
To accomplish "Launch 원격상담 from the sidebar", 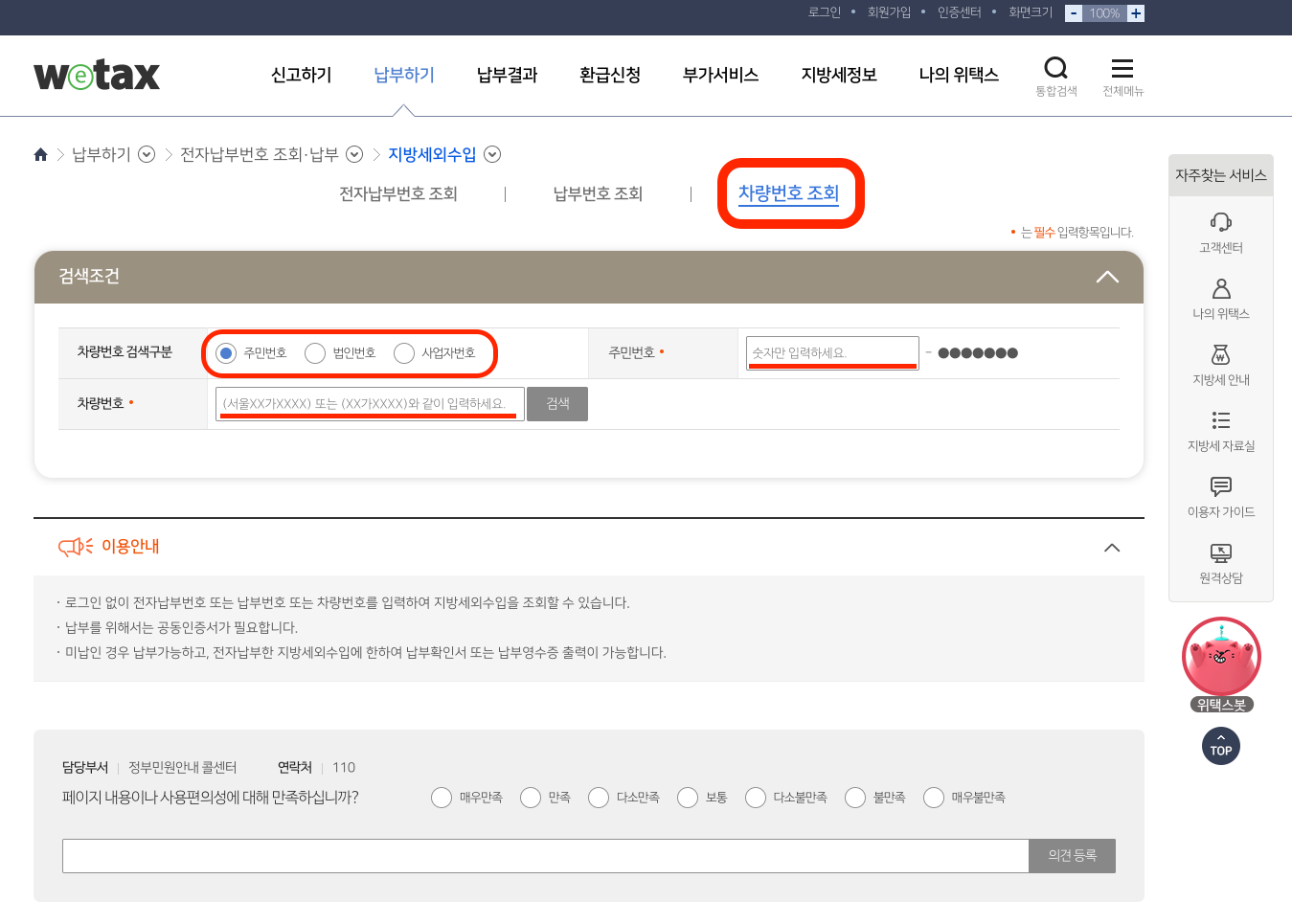I will (x=1220, y=553).
